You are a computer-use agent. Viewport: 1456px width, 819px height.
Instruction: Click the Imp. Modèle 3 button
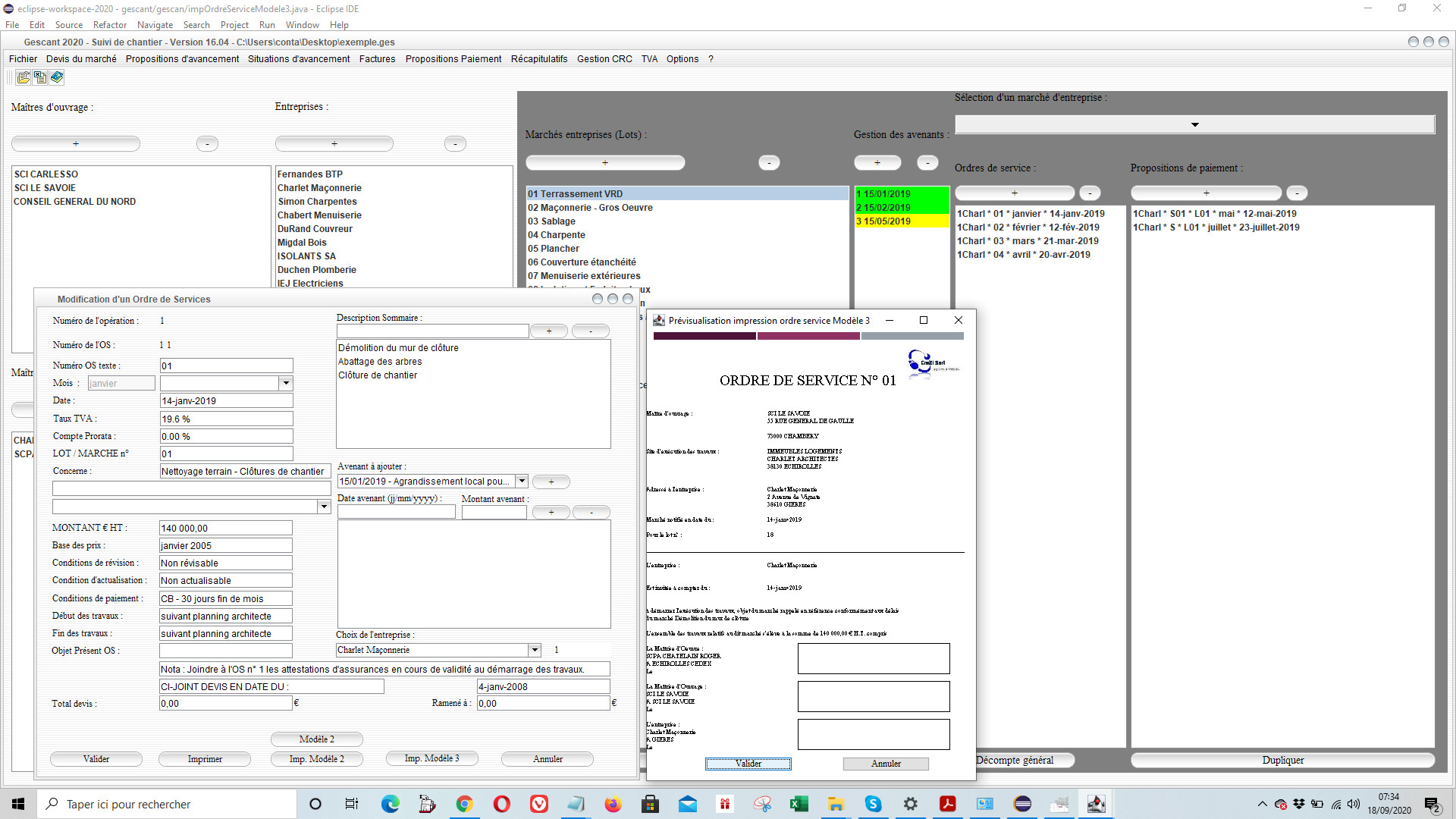pos(431,758)
